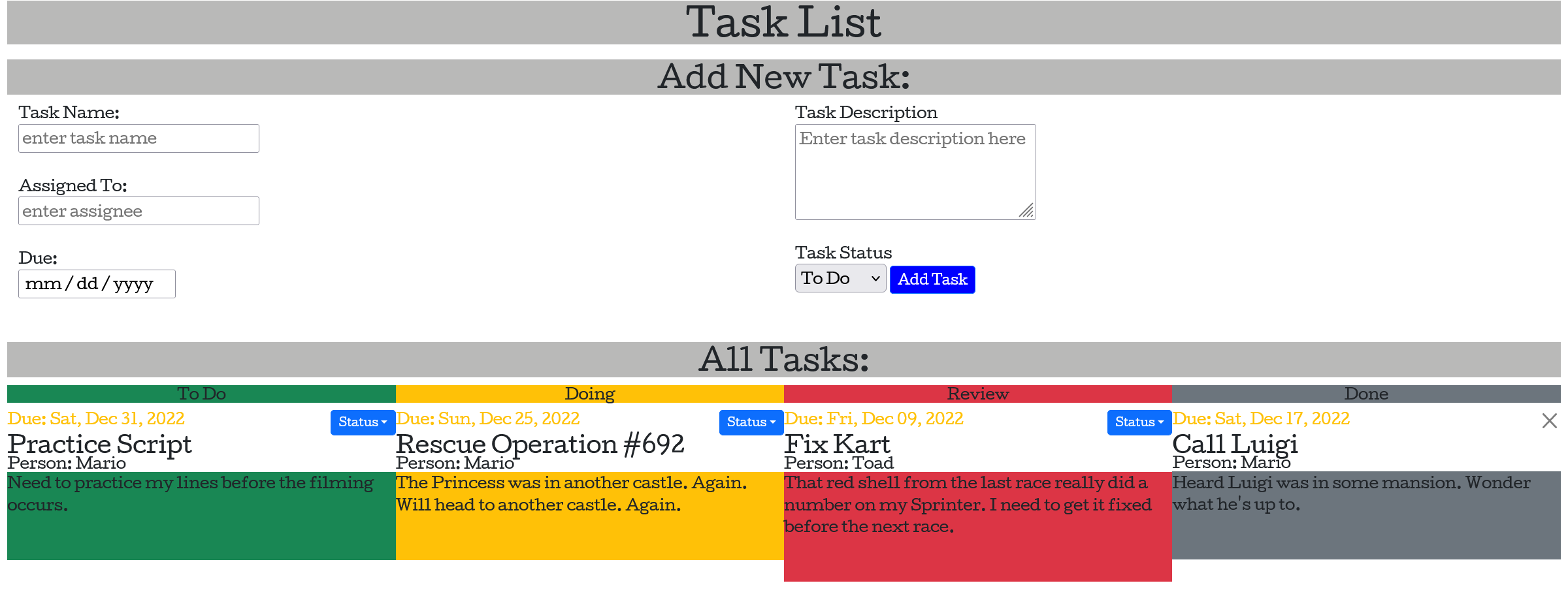The width and height of the screenshot is (1568, 596).
Task: Click inside the Task Description textarea
Action: (915, 172)
